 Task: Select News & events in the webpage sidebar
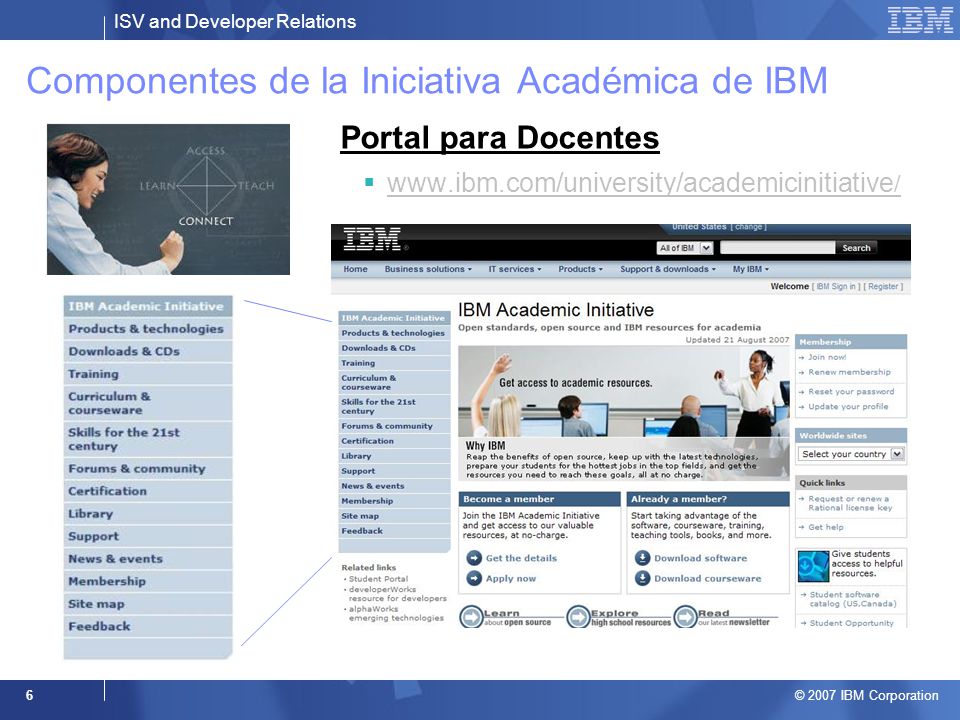pyautogui.click(x=393, y=486)
